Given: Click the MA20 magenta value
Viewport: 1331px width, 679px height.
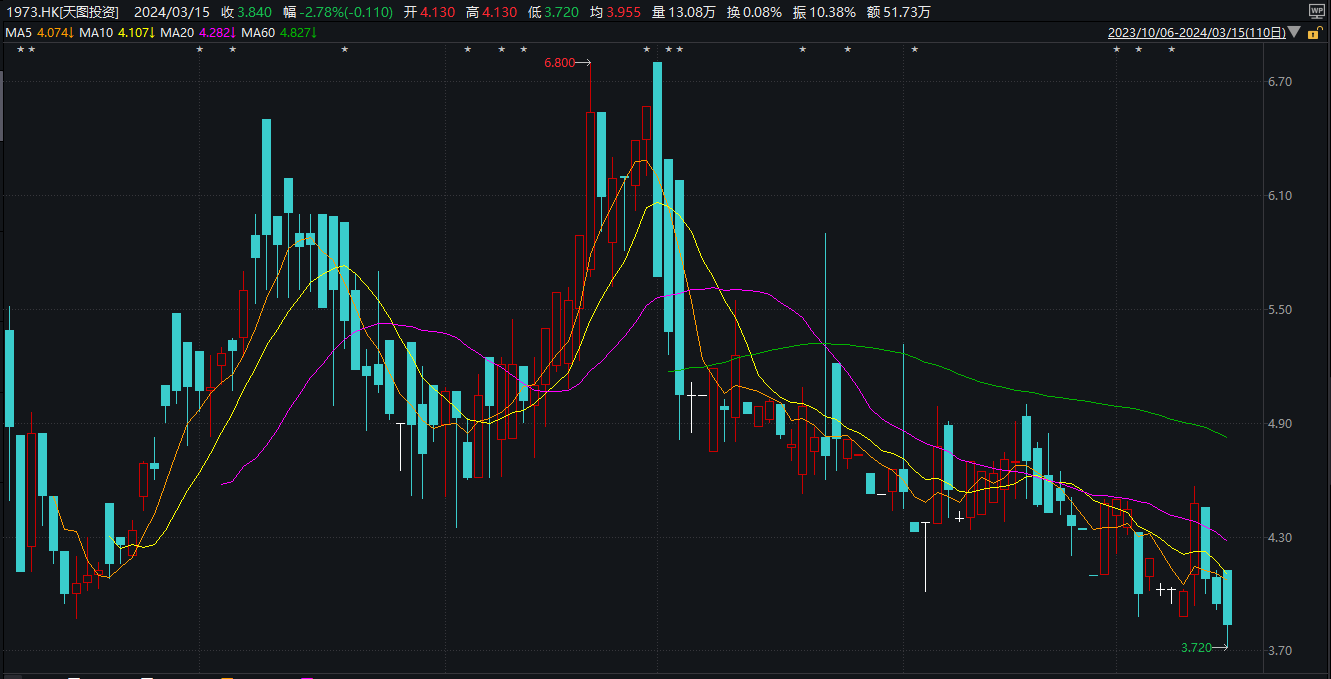Looking at the screenshot, I should pos(216,33).
